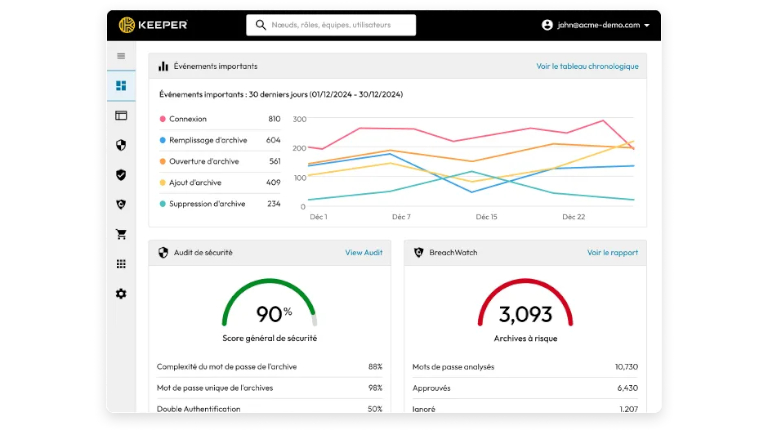768x432 pixels.
Task: Open the settings gear icon in sidebar
Action: [x=121, y=294]
